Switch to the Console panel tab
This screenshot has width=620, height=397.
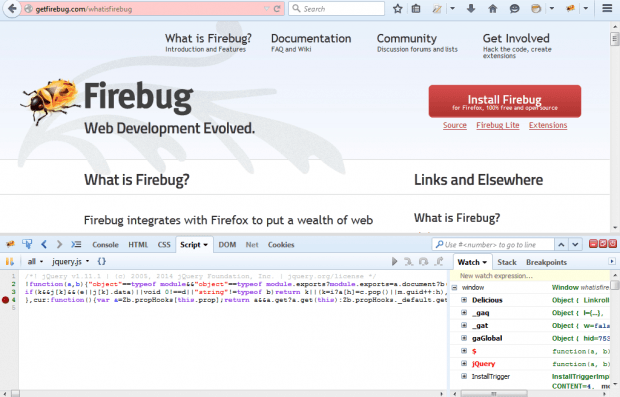(105, 245)
